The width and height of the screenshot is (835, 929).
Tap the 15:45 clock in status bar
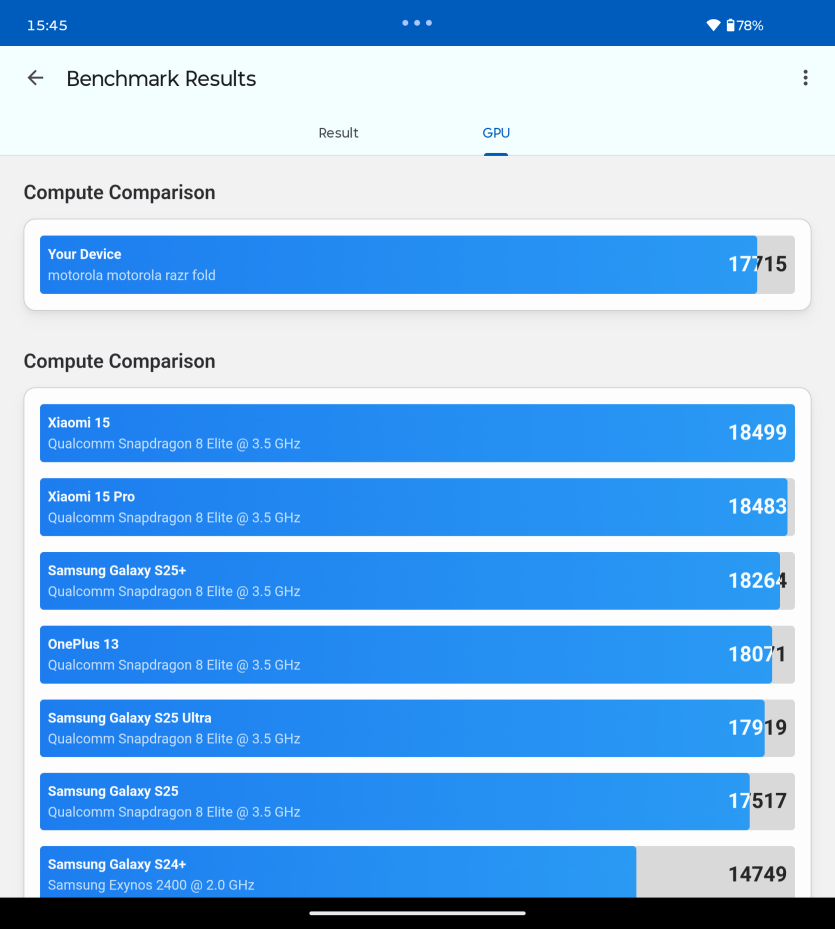click(47, 25)
